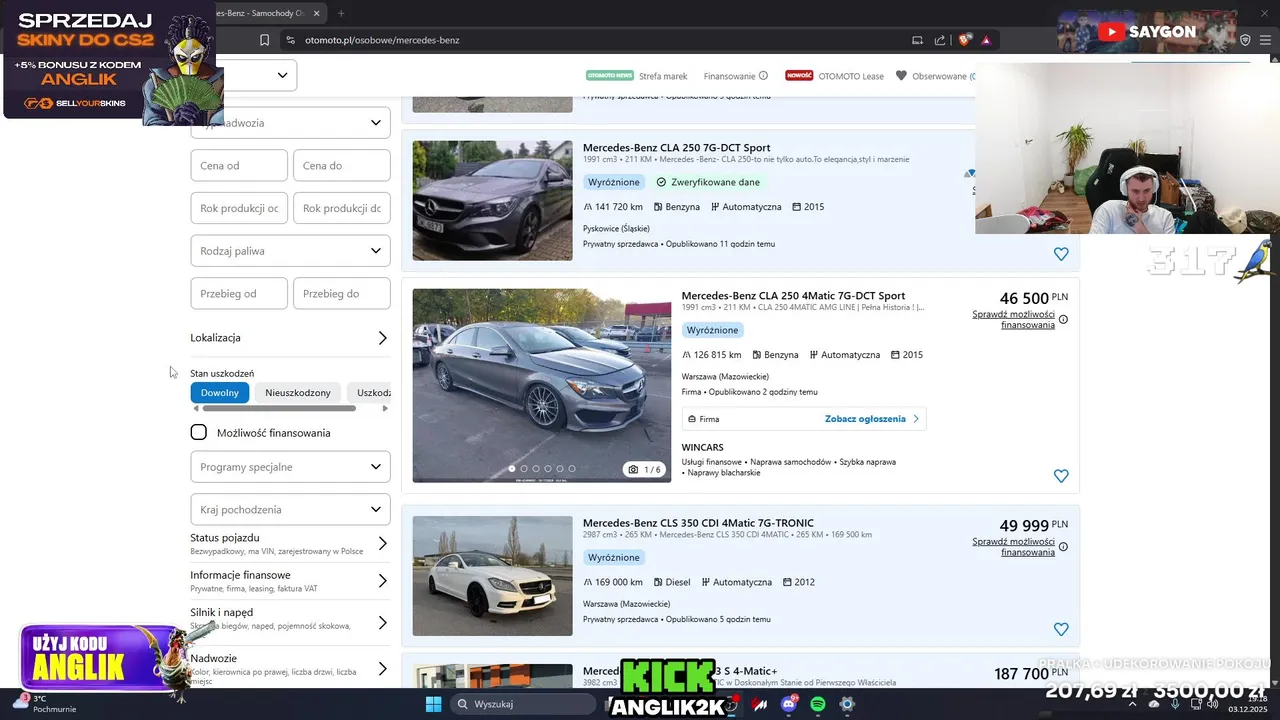1280x720 pixels.
Task: Select Uszkodzony under Stan uszkodzeń
Action: (x=370, y=393)
